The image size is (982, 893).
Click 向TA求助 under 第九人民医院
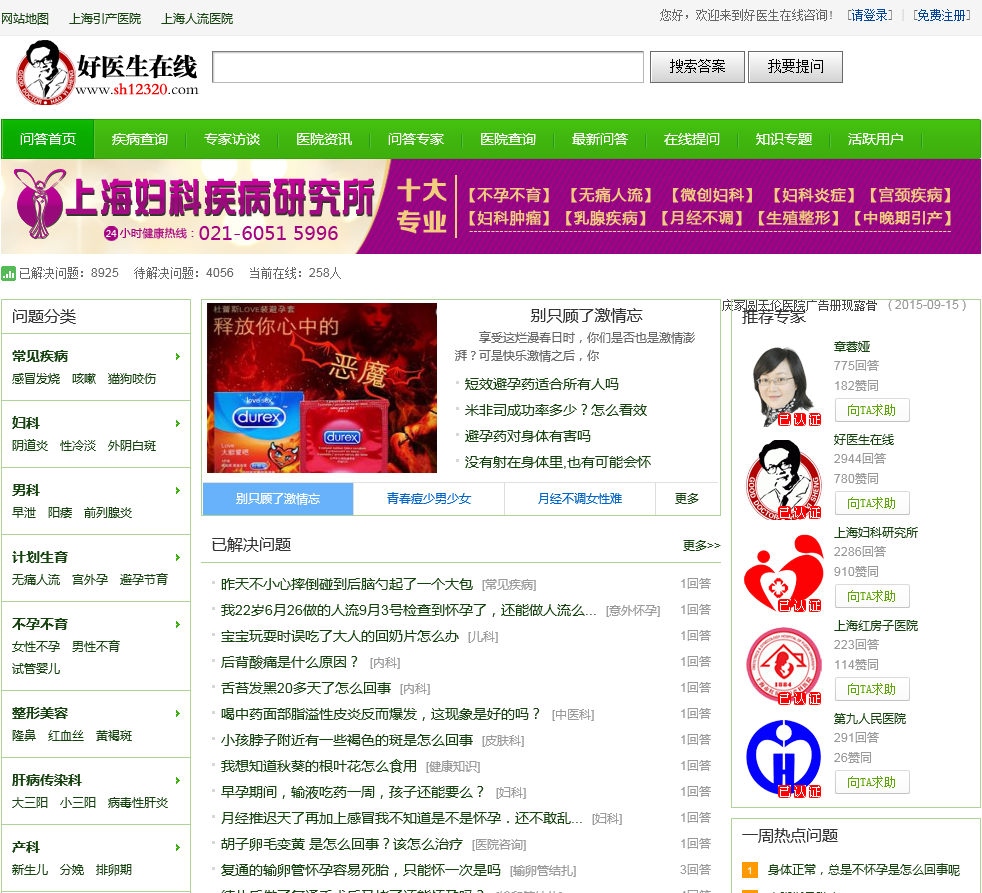coord(872,782)
